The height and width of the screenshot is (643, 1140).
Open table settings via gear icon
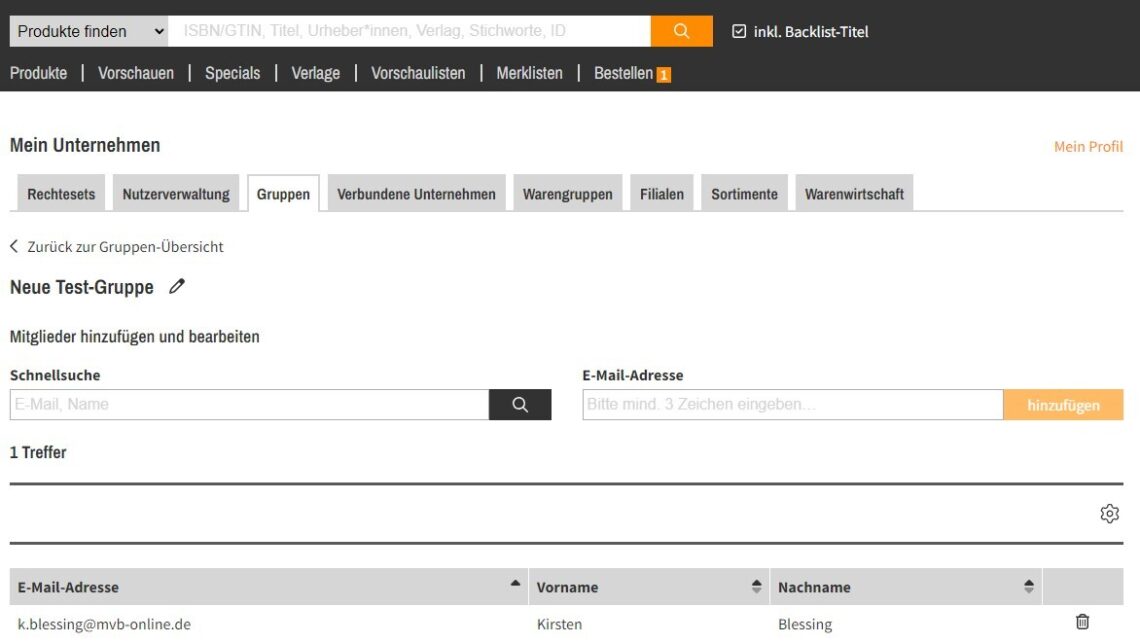[1109, 514]
